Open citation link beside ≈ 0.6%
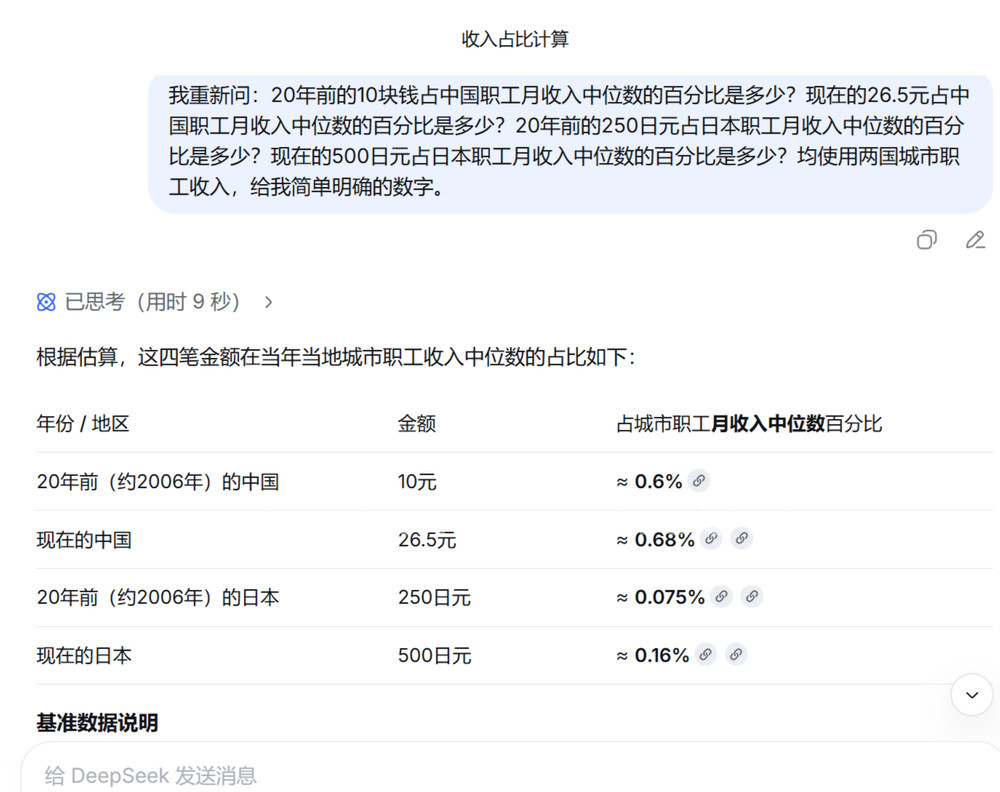 [x=699, y=481]
